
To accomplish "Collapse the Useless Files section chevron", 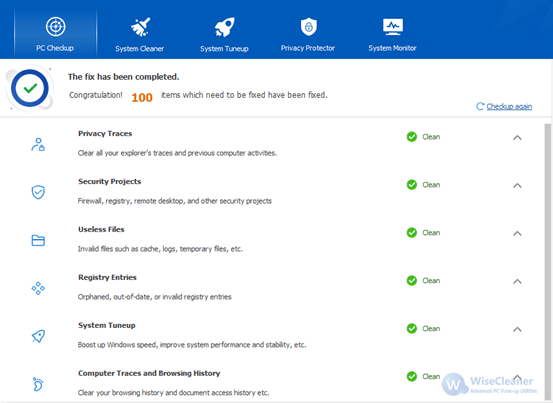I will click(517, 233).
